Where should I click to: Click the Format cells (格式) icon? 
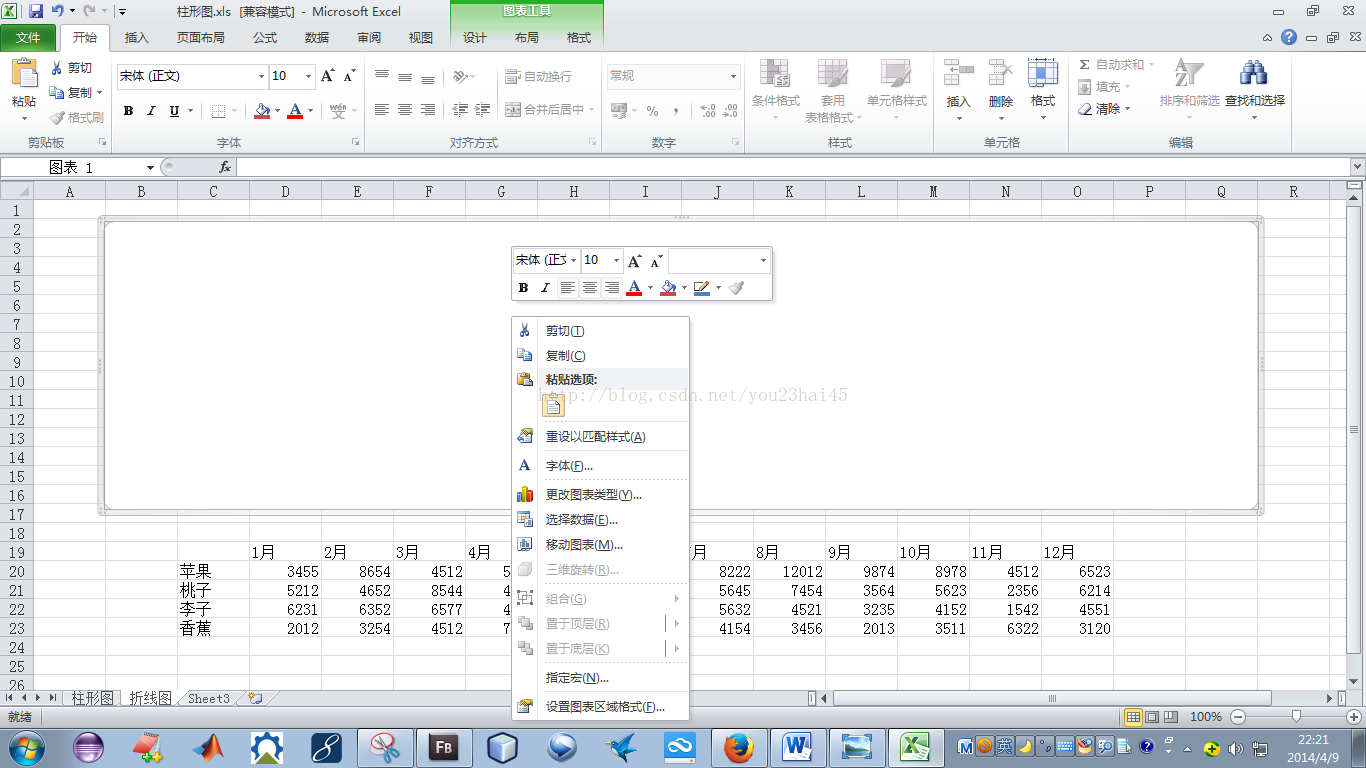[1043, 72]
